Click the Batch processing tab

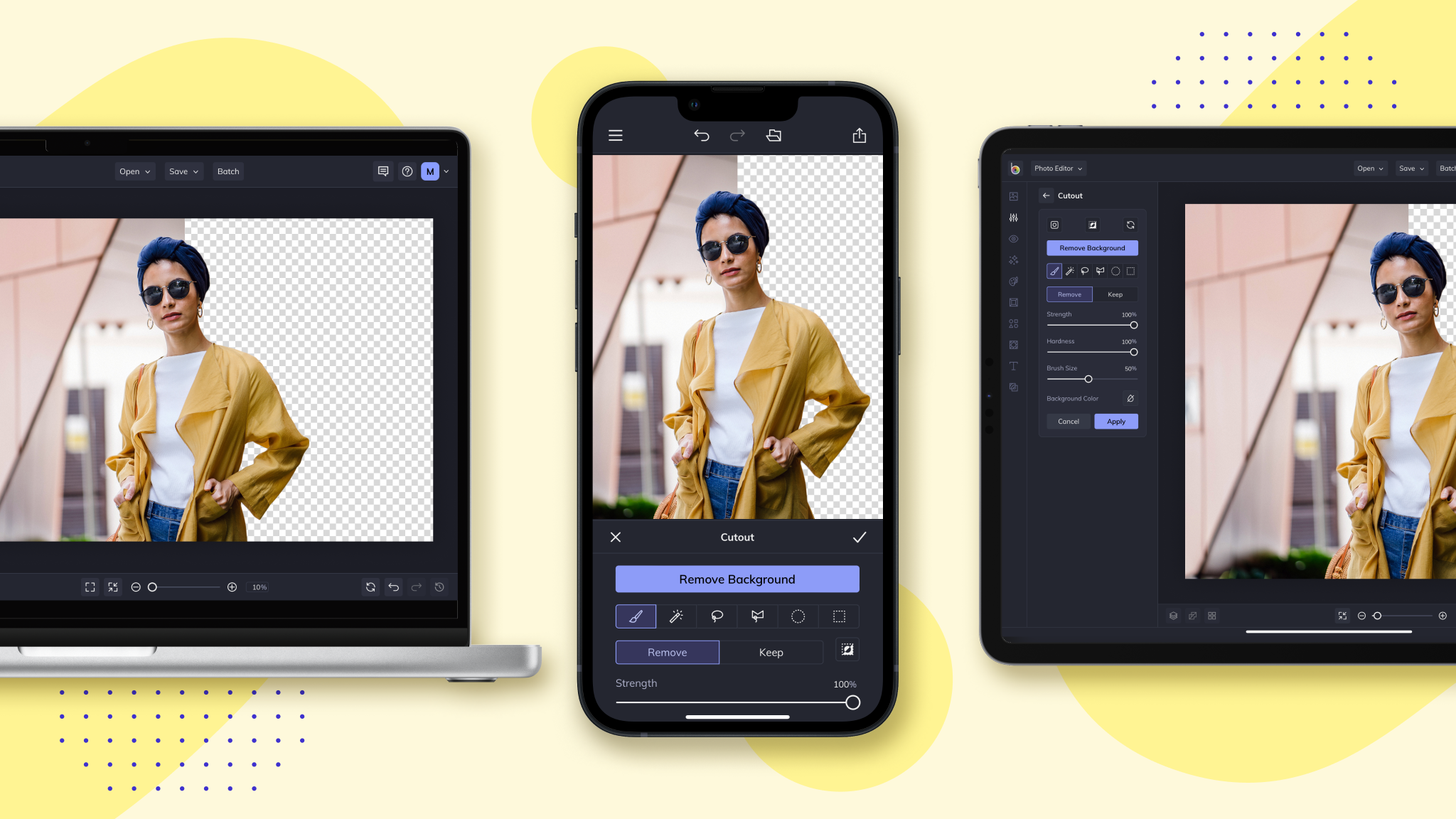click(228, 171)
